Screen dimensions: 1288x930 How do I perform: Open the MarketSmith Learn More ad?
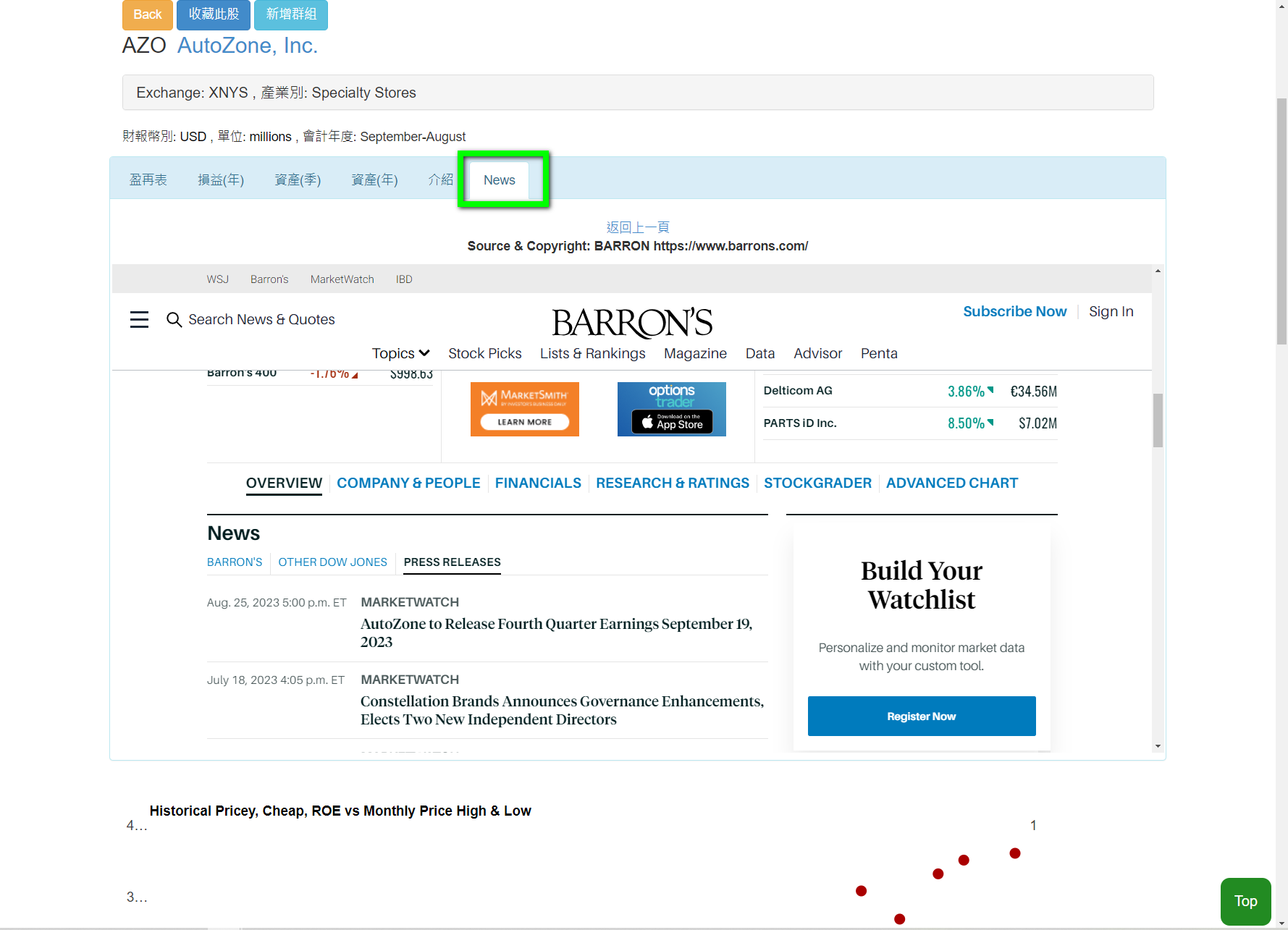[525, 409]
